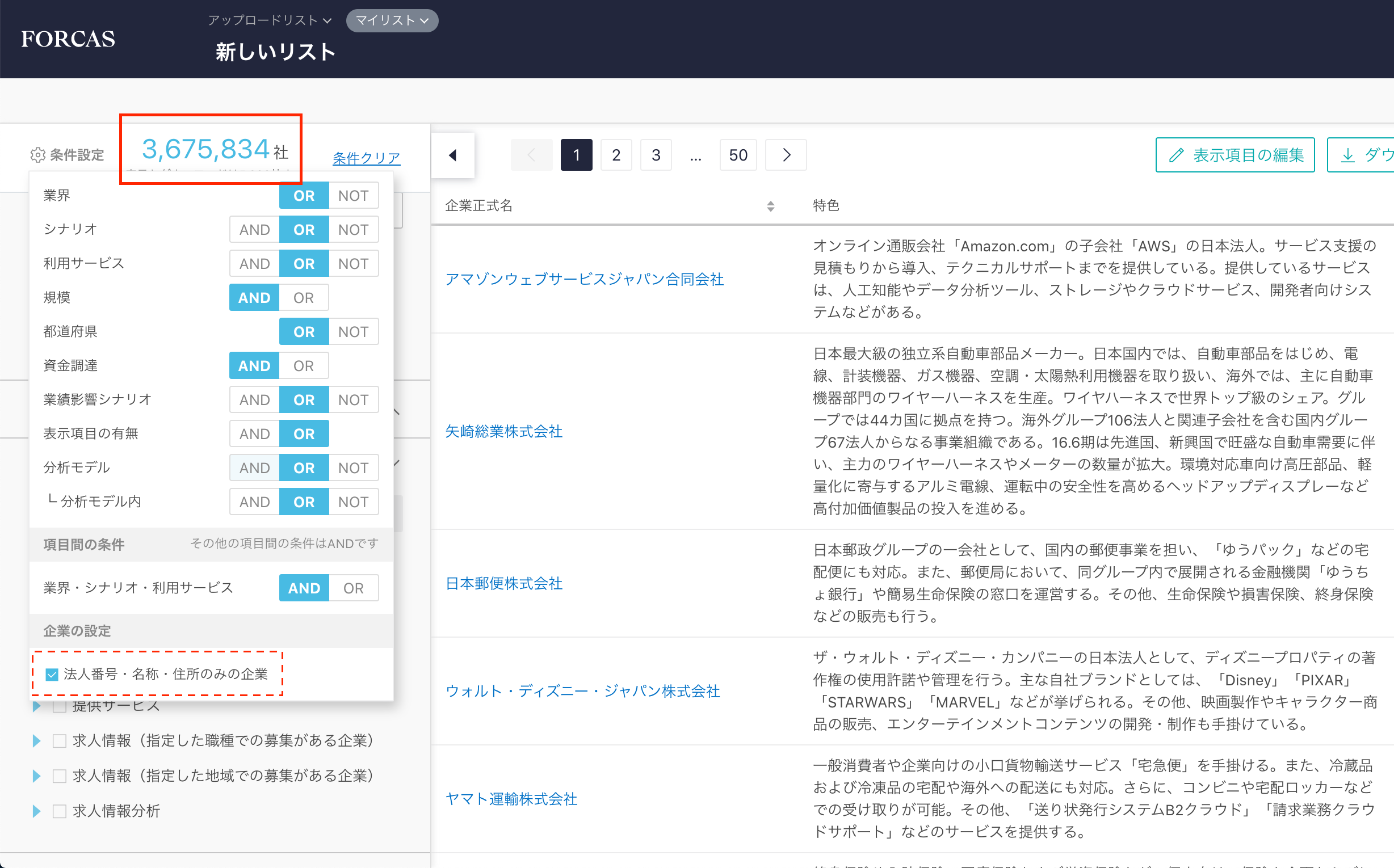Switch 業界・シナリオ・利用サービス to OR
The height and width of the screenshot is (868, 1394).
(352, 588)
